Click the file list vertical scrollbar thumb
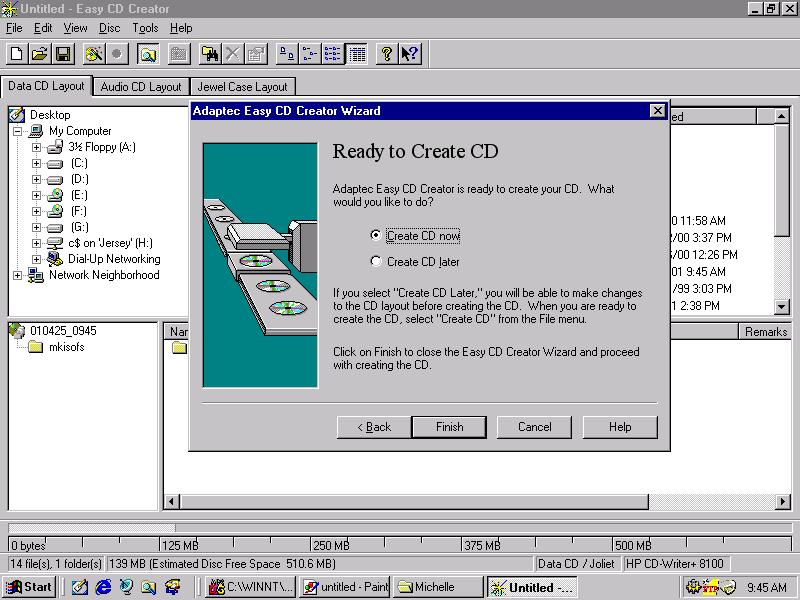The width and height of the screenshot is (800, 600). pos(782,180)
